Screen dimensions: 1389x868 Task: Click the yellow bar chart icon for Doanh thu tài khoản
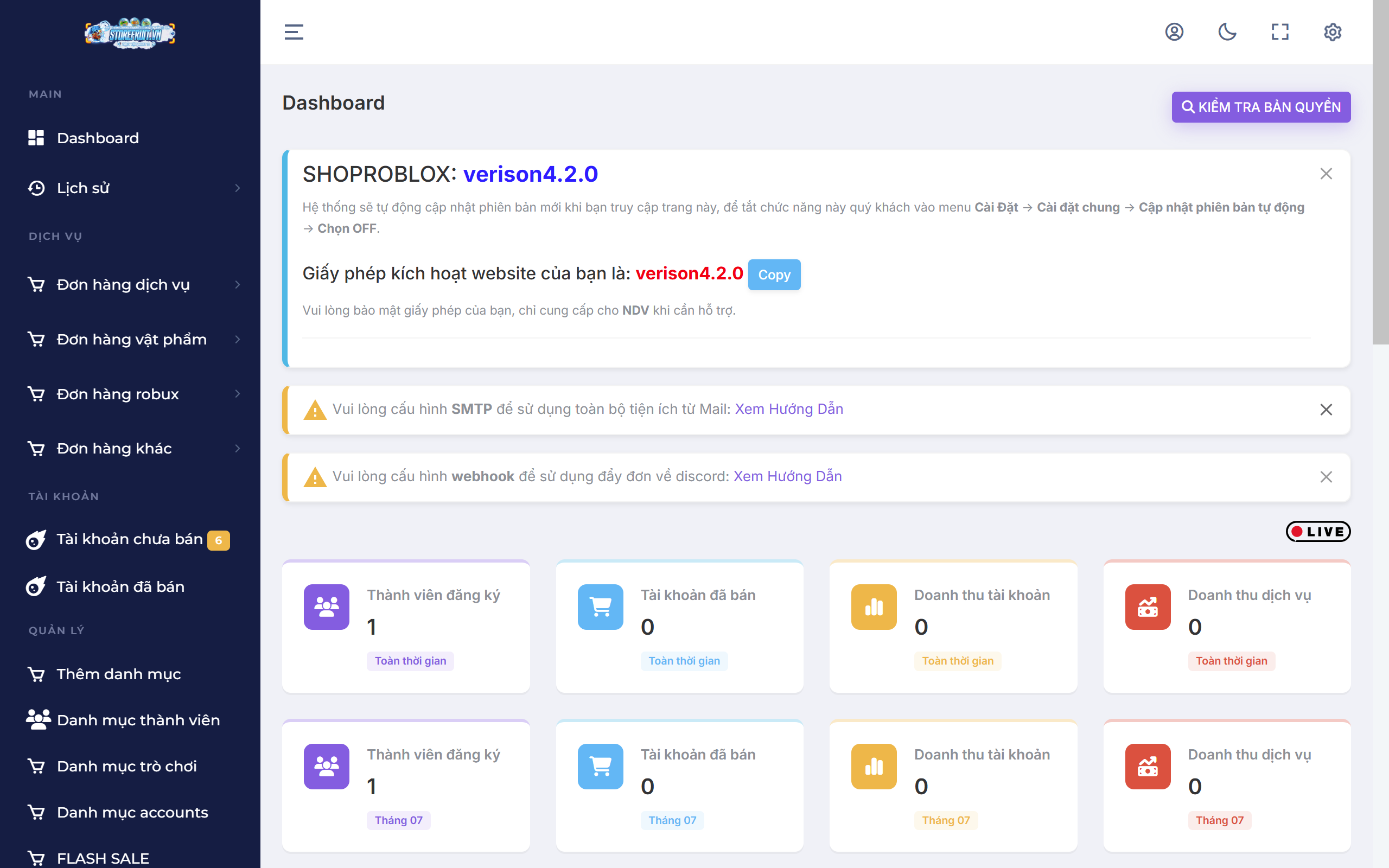click(x=874, y=607)
